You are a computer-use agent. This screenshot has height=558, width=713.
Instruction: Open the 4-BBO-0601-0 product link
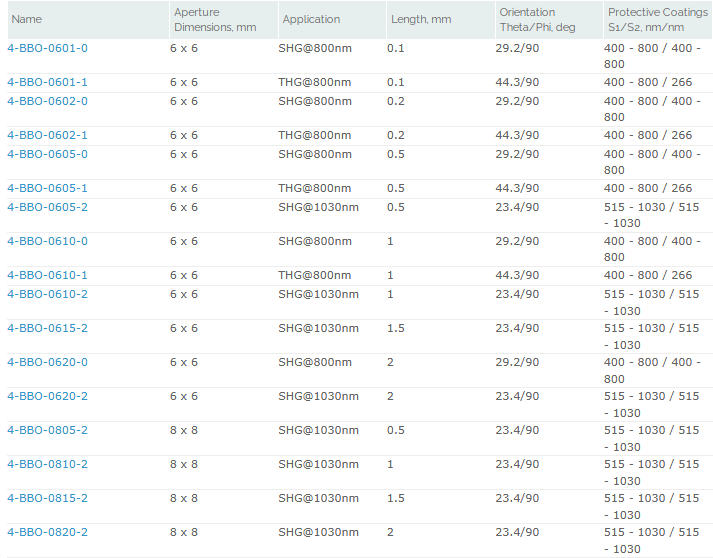(47, 48)
